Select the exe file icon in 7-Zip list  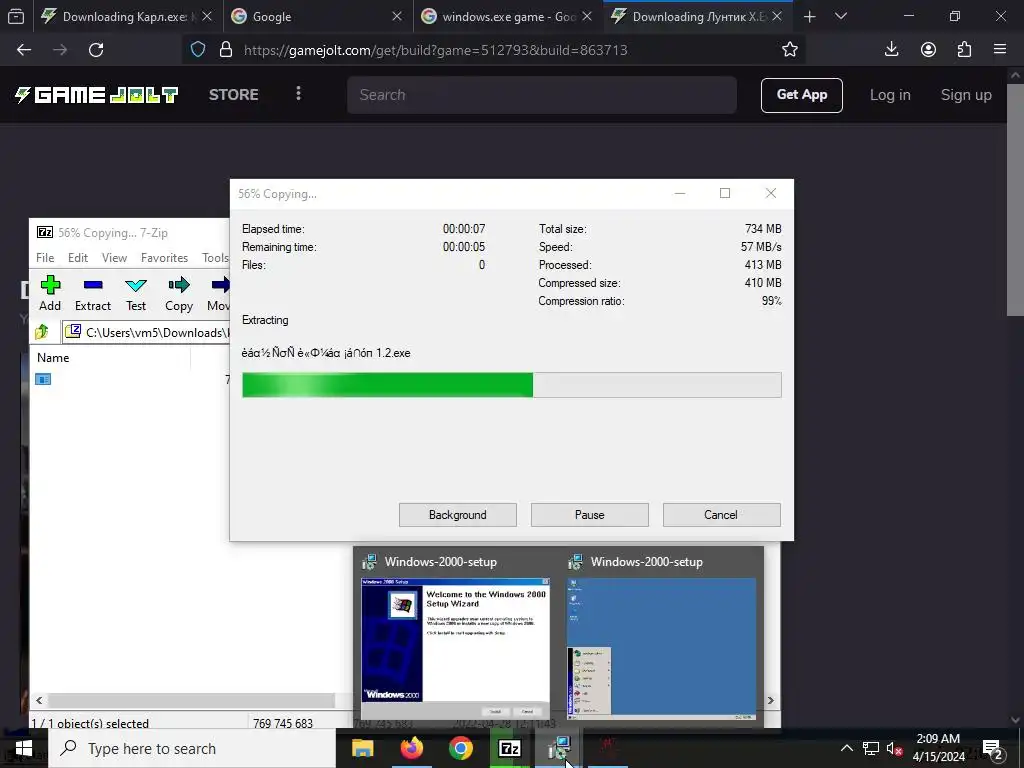point(43,379)
